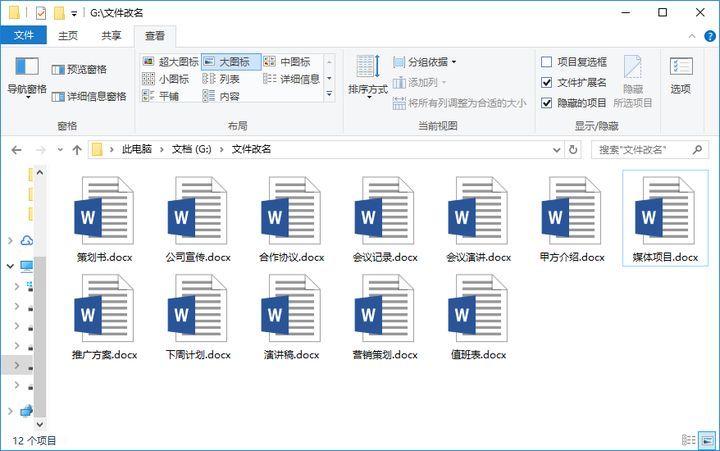
Task: Click the search magnifier icon
Action: point(698,150)
